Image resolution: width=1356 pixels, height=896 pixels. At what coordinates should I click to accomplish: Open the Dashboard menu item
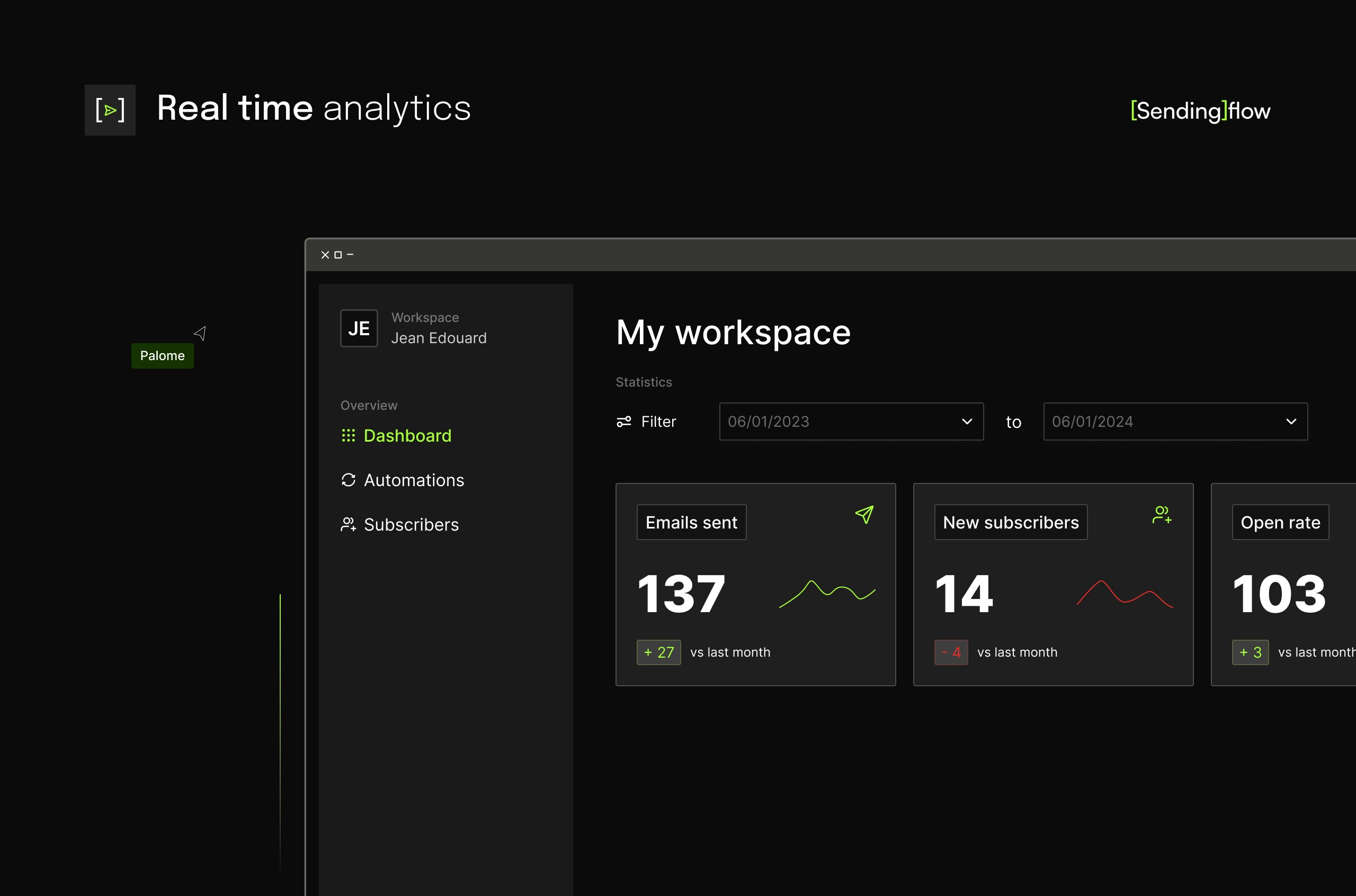(407, 435)
